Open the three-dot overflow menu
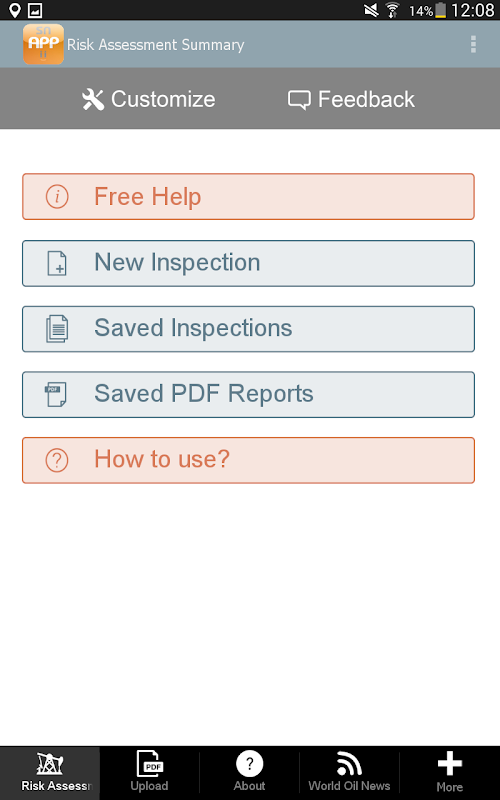The image size is (500, 800). (x=473, y=44)
